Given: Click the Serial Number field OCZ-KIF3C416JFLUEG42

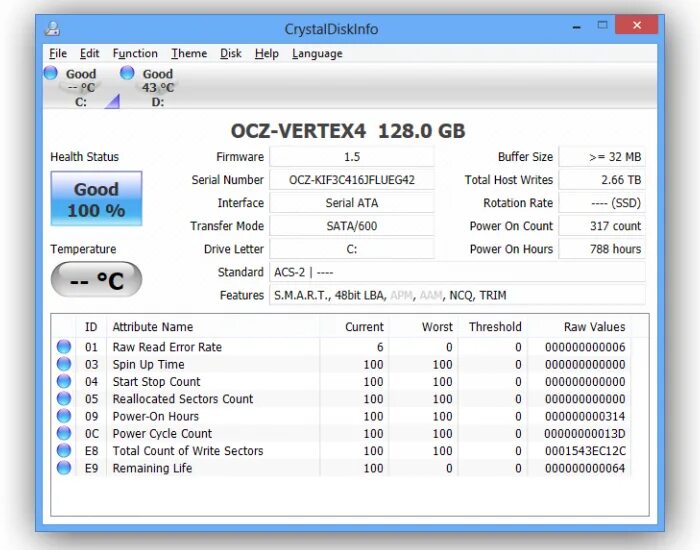Looking at the screenshot, I should pyautogui.click(x=352, y=180).
